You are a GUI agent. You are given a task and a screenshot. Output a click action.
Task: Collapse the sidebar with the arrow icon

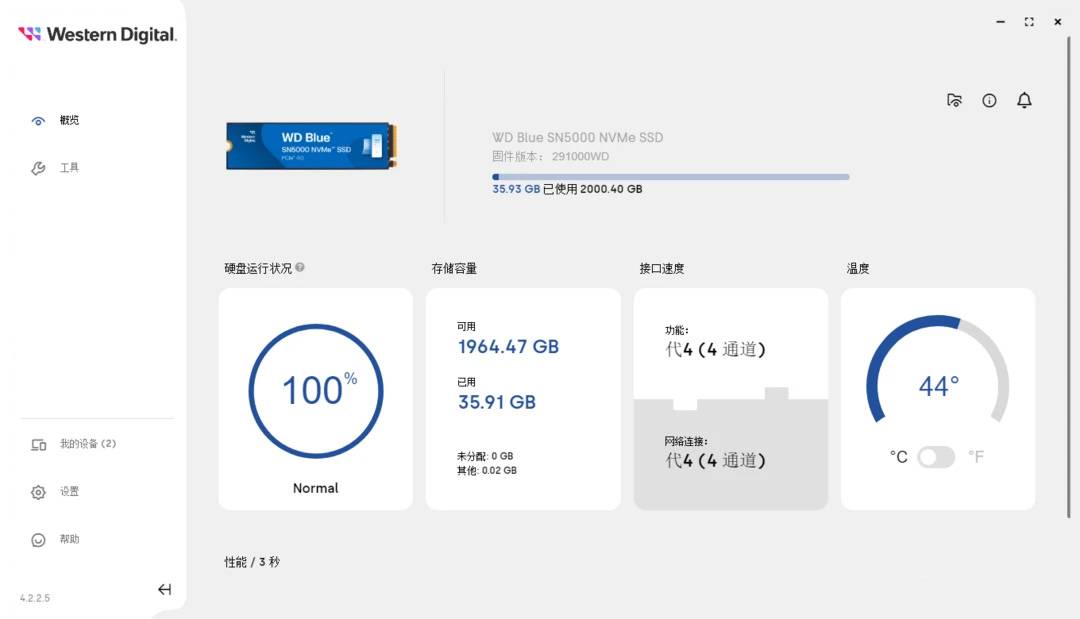point(164,589)
